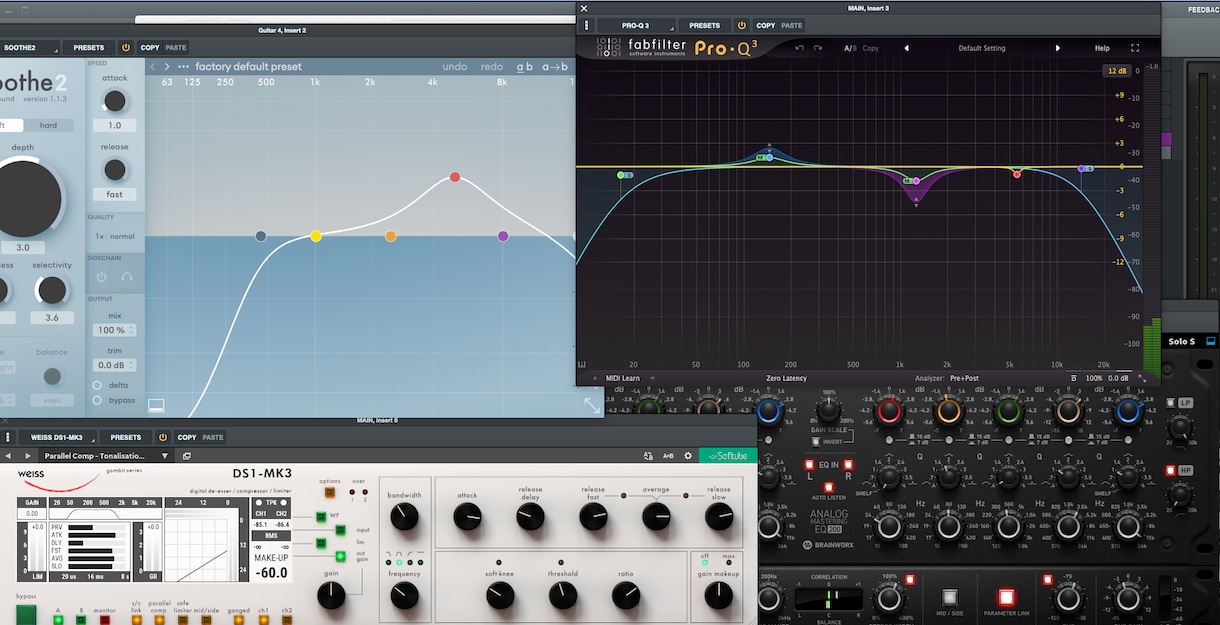This screenshot has width=1220, height=625.
Task: Click the Soothe2 attack knob
Action: coord(115,101)
